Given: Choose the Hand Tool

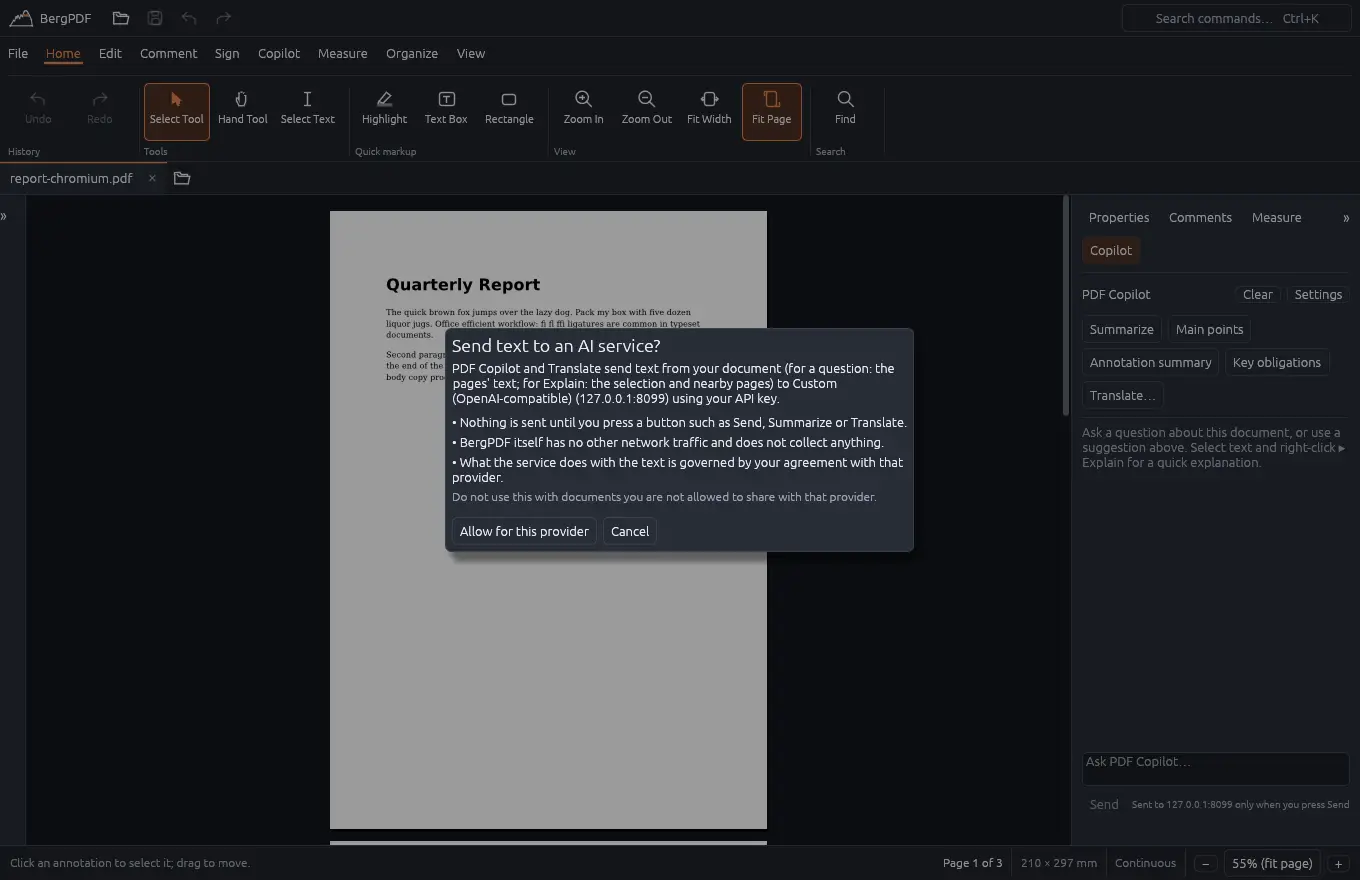Looking at the screenshot, I should [x=243, y=111].
